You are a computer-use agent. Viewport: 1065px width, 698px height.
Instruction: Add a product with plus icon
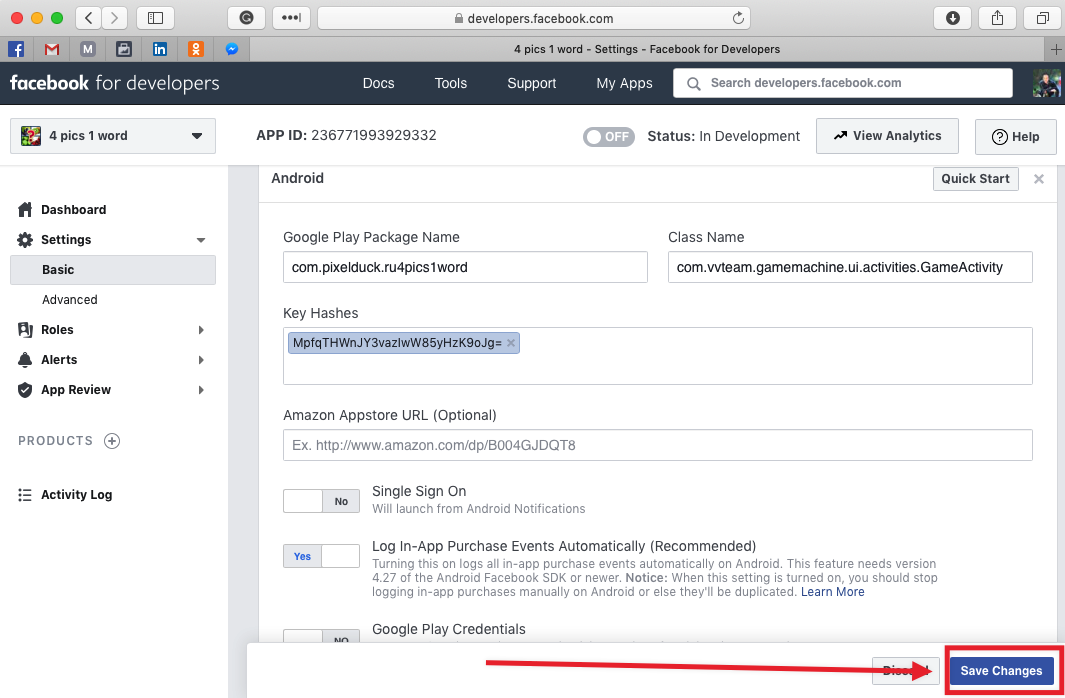click(112, 441)
